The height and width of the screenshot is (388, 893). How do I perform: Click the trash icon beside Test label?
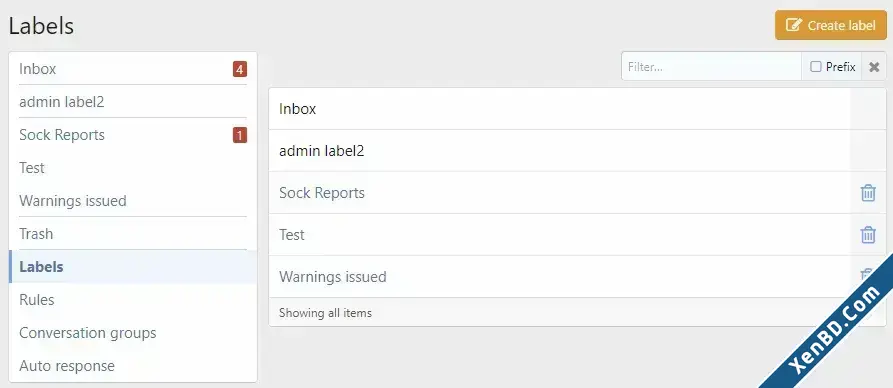(x=868, y=235)
